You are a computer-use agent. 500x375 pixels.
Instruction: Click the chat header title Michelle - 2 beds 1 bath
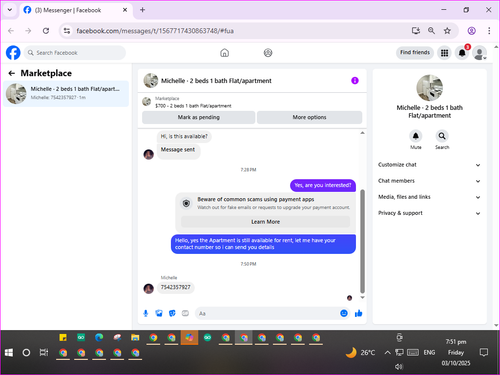pos(216,81)
